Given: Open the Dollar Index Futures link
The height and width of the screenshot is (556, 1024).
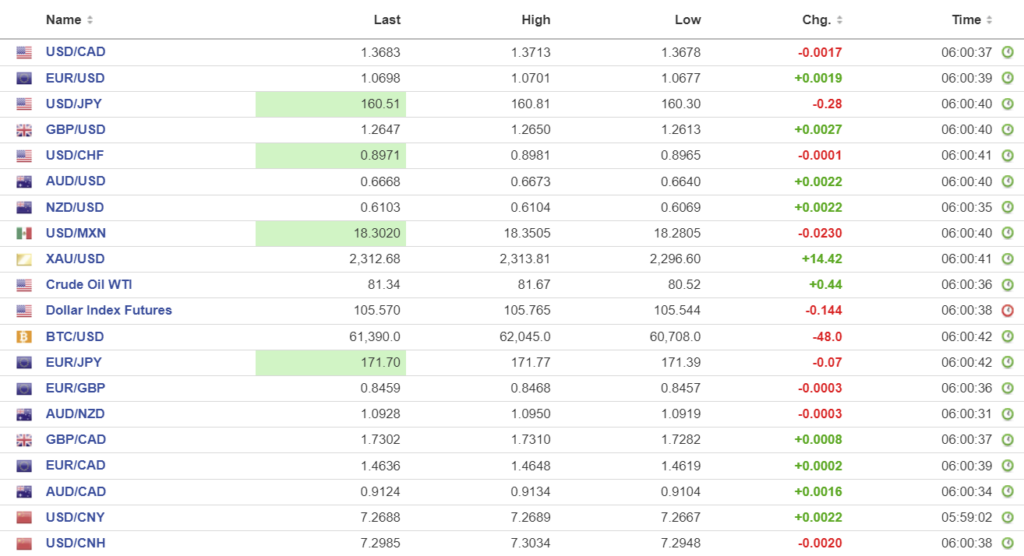Looking at the screenshot, I should click(109, 311).
